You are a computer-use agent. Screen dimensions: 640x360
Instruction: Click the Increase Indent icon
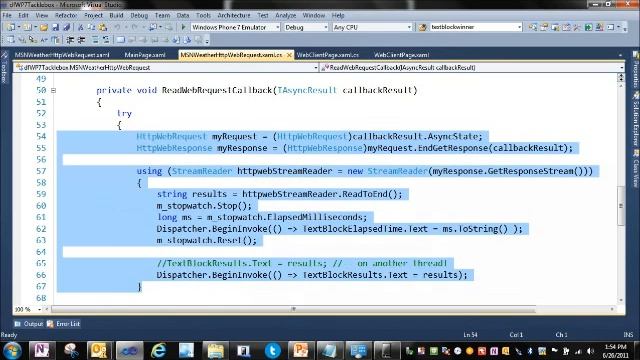click(81, 40)
